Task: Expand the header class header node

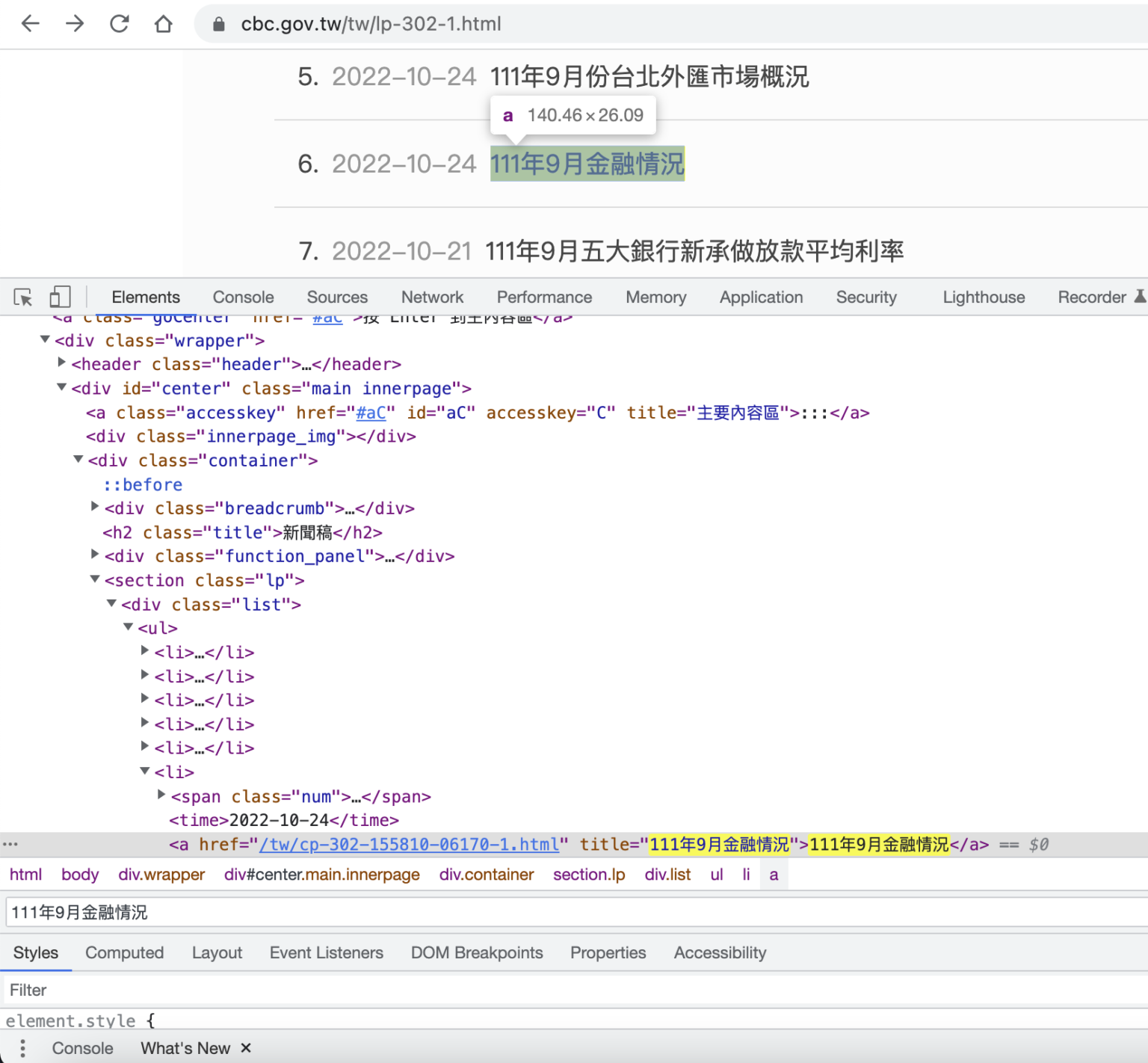Action: [x=62, y=363]
